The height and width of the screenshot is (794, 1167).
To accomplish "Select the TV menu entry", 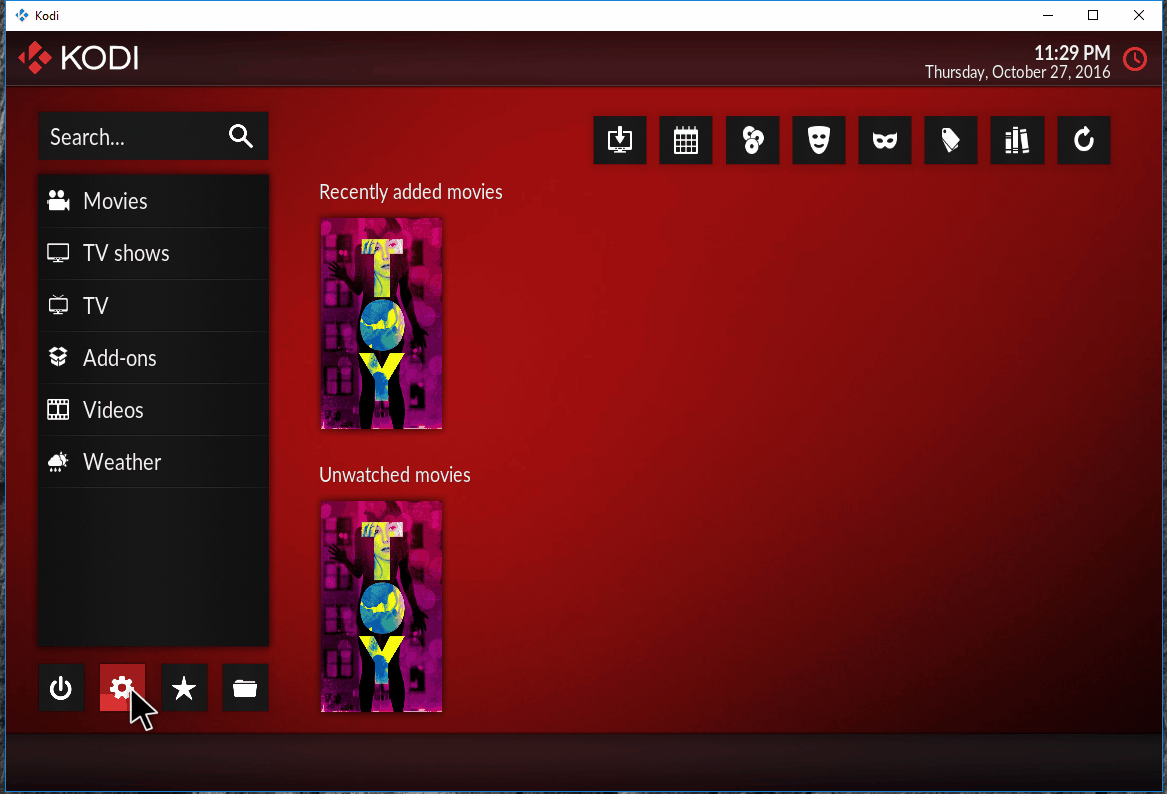I will tap(153, 305).
